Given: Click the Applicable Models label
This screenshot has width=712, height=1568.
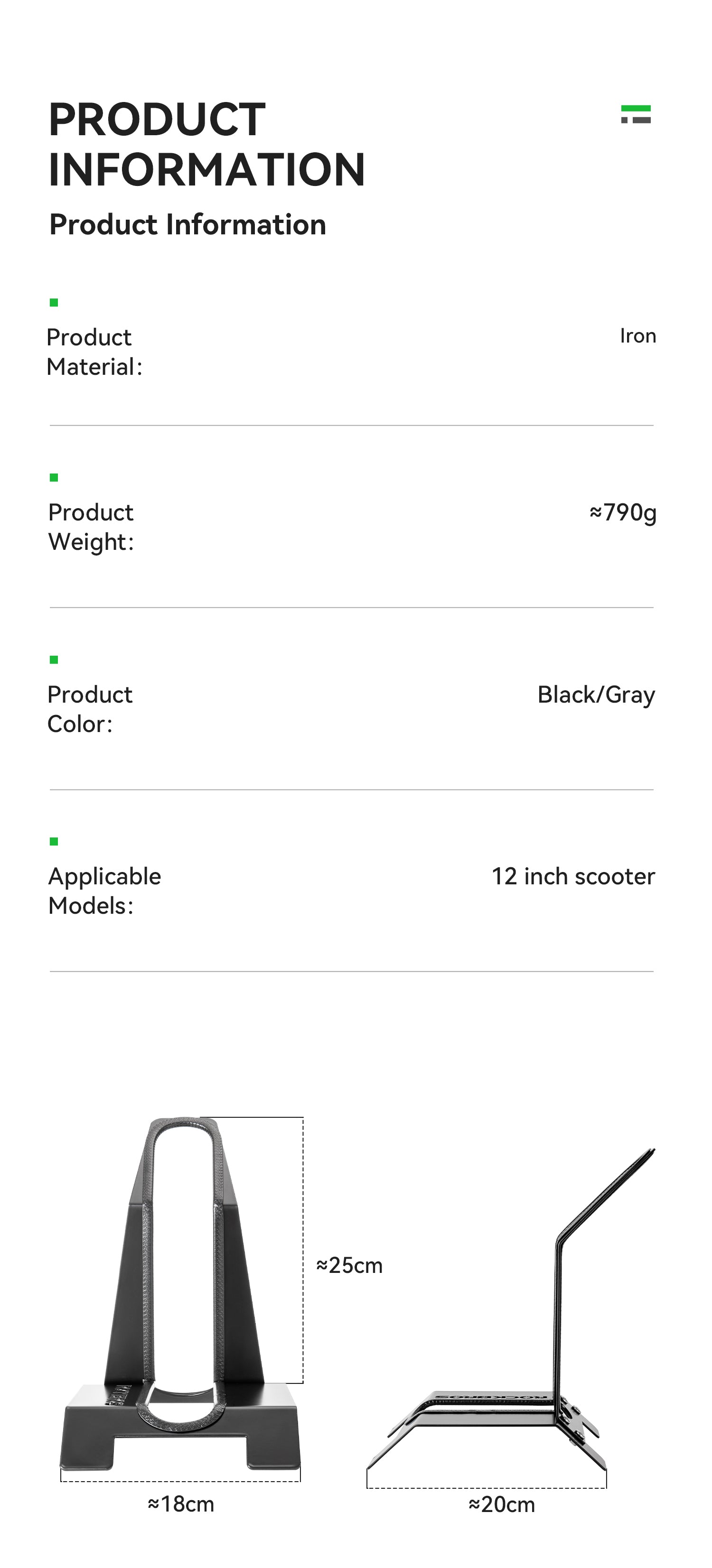Looking at the screenshot, I should (105, 891).
